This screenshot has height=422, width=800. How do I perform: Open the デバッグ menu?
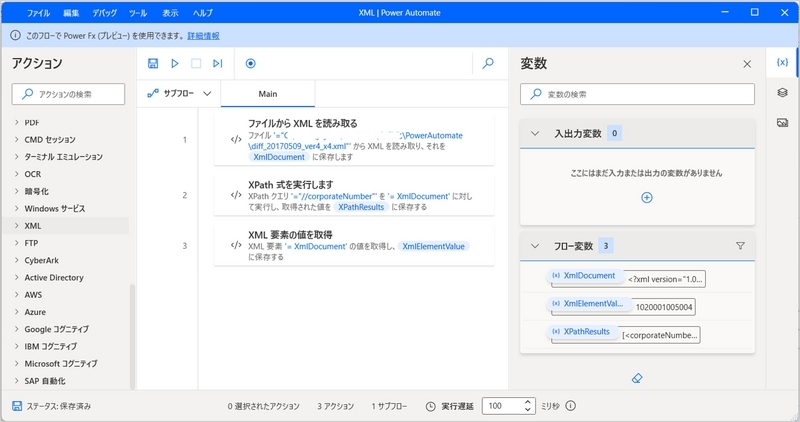[105, 13]
